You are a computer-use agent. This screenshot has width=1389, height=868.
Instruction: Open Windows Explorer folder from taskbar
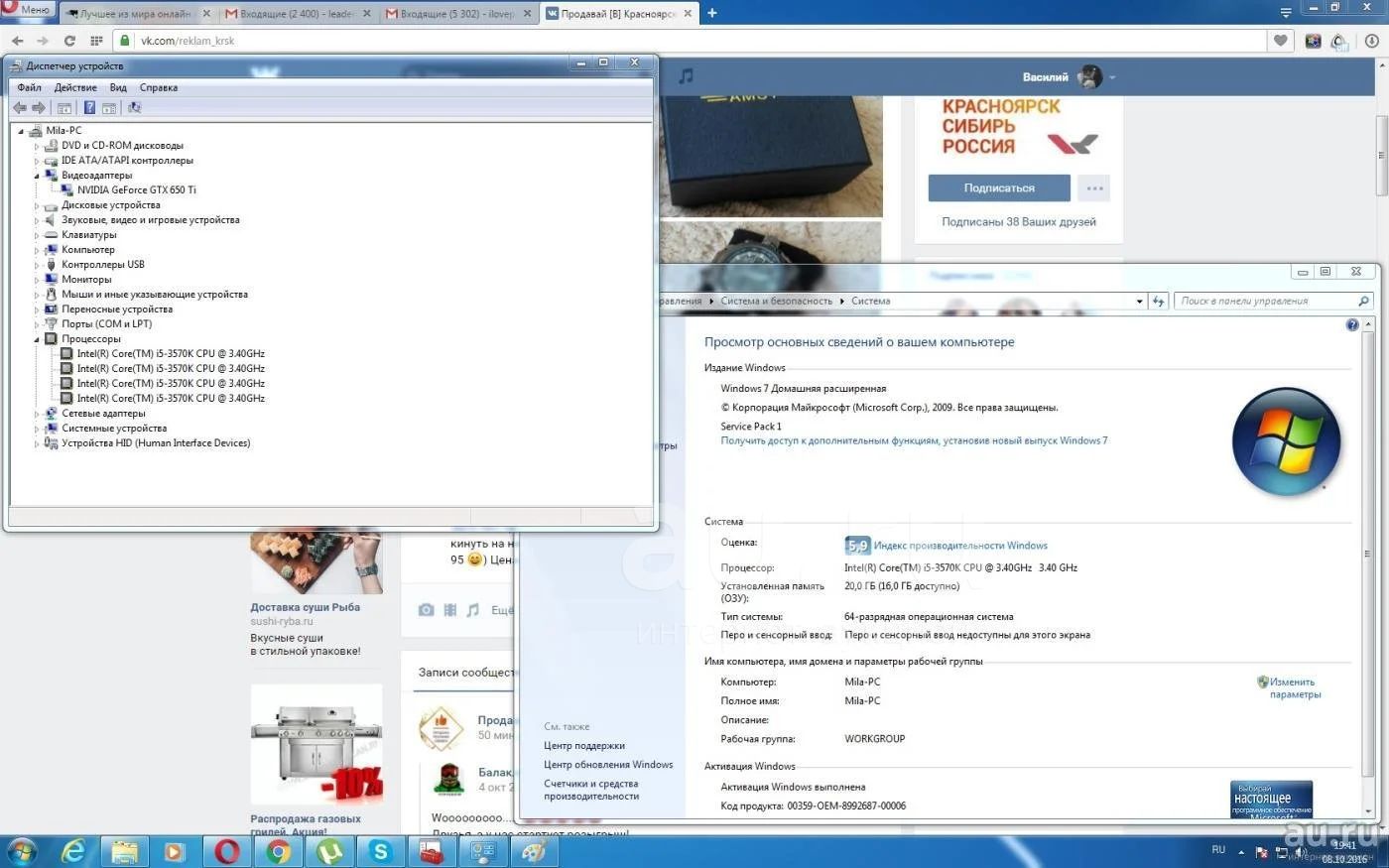pos(125,851)
